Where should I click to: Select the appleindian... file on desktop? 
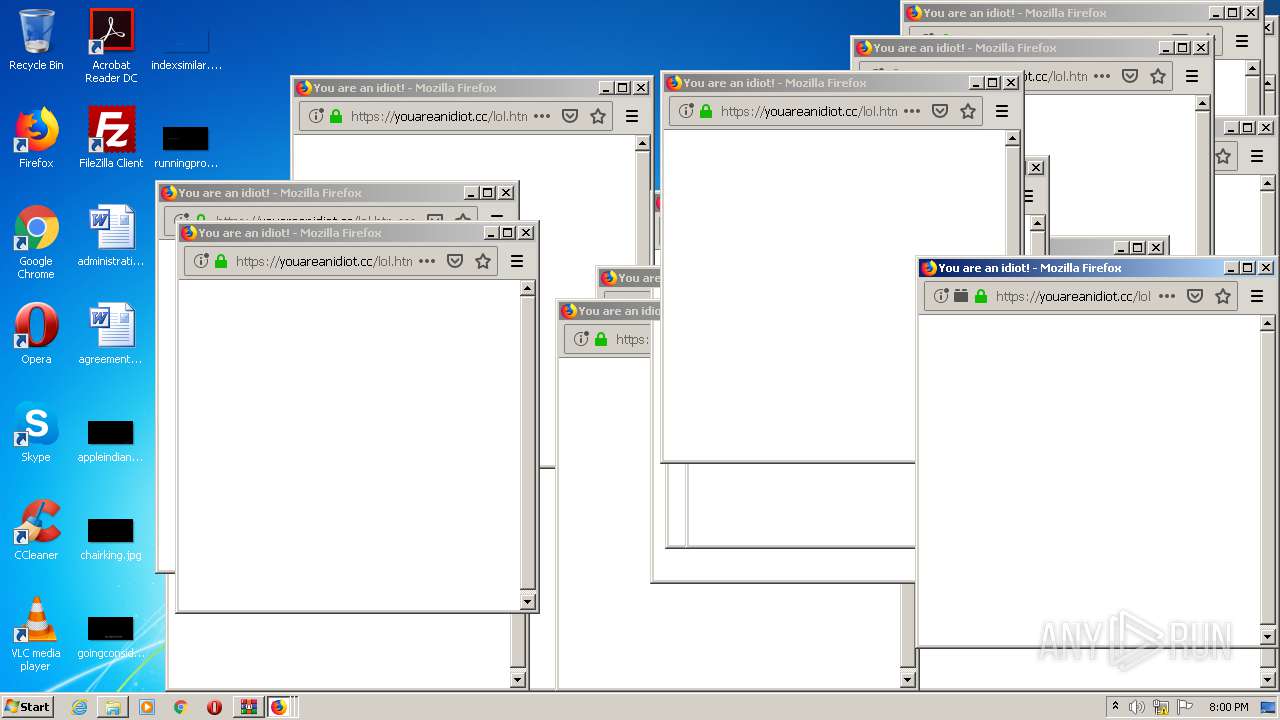coord(111,440)
